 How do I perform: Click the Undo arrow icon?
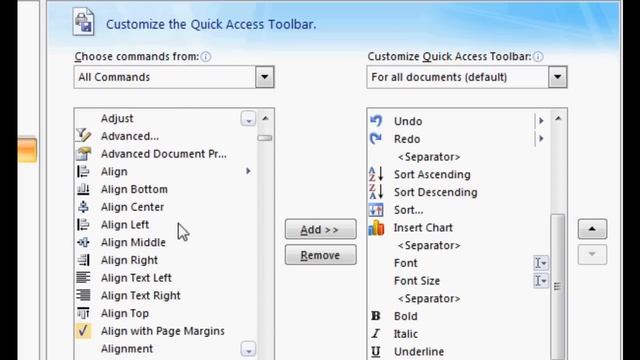coord(376,121)
